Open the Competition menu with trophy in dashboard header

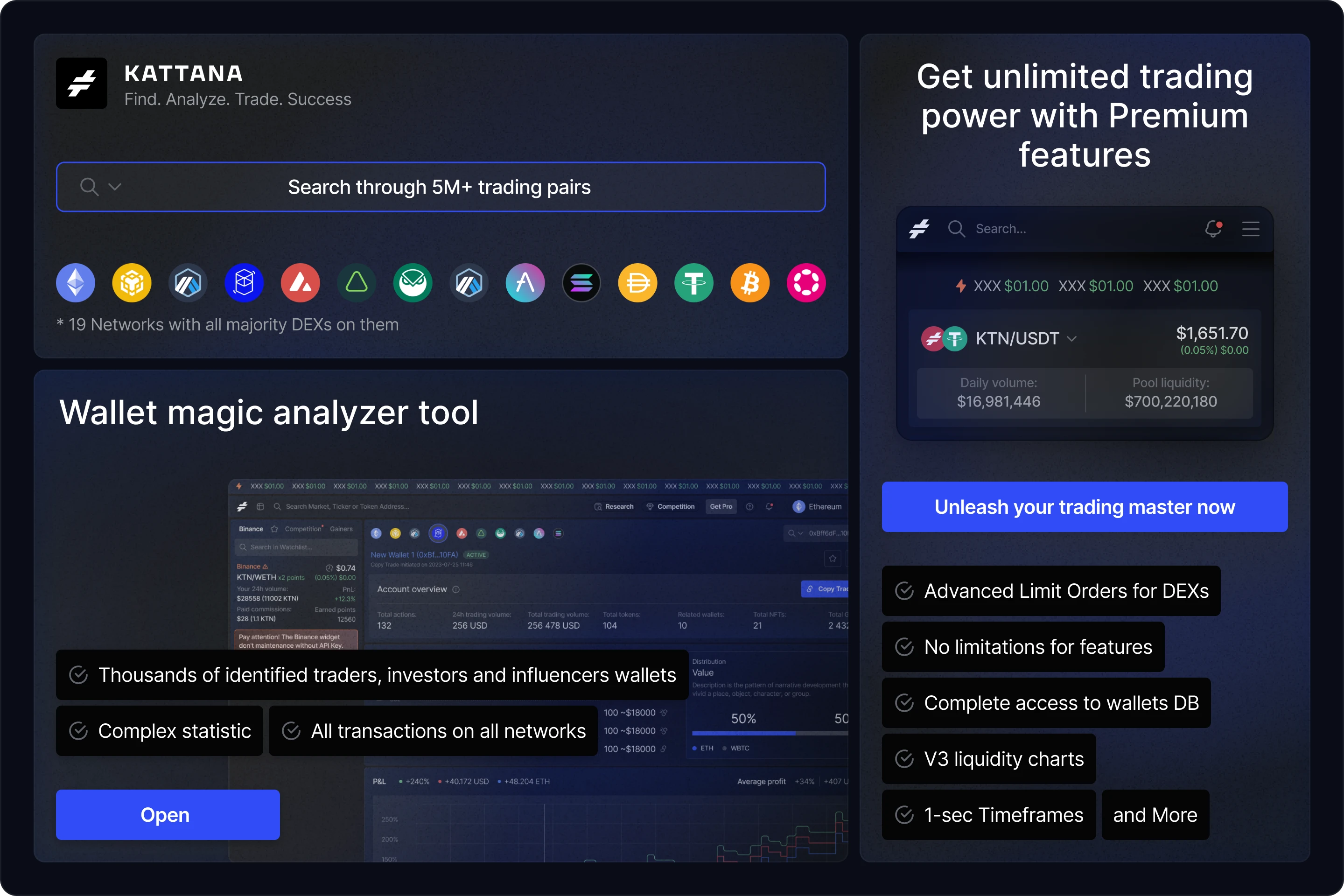[670, 506]
